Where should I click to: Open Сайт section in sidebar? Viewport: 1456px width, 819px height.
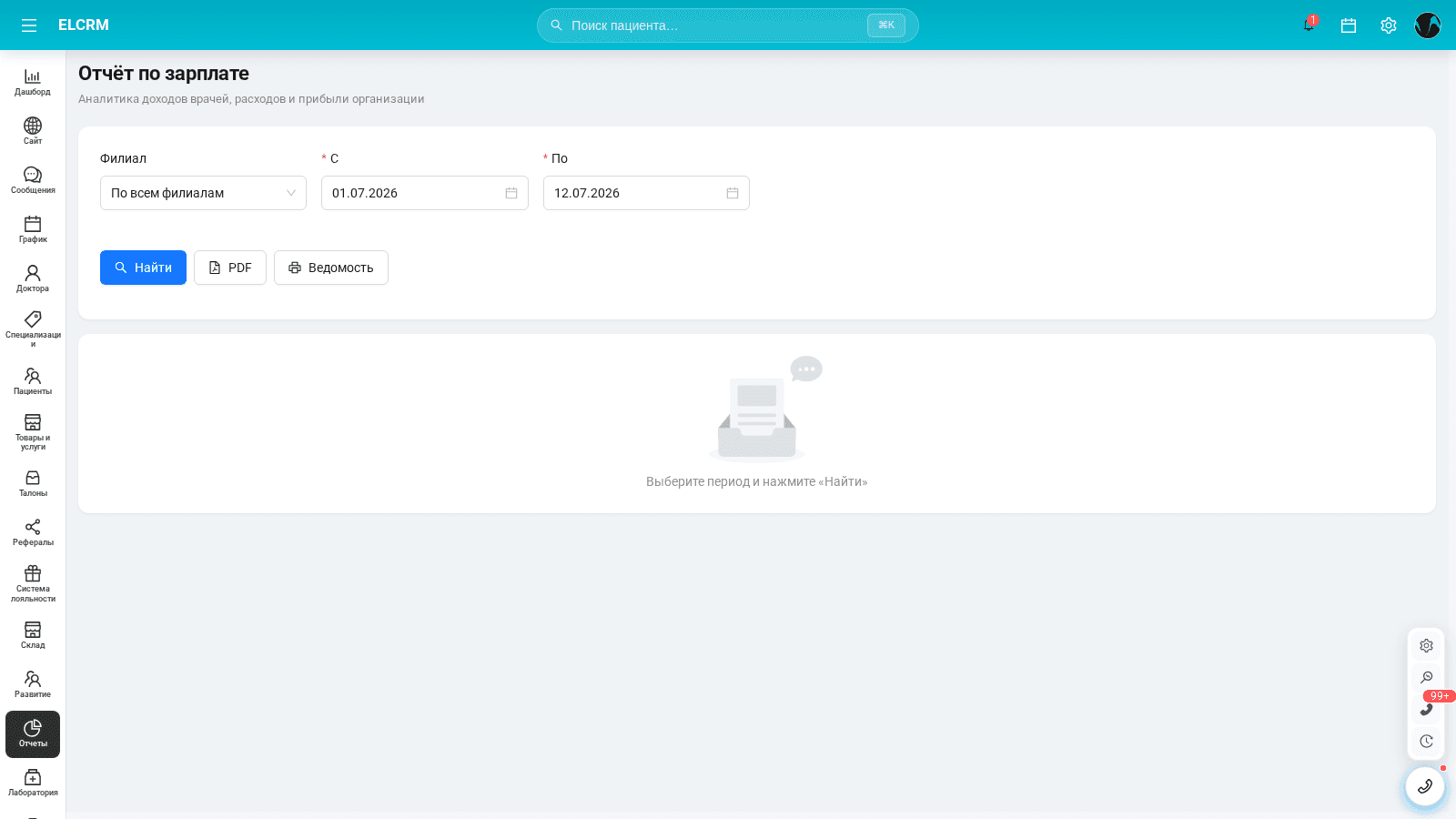click(33, 131)
